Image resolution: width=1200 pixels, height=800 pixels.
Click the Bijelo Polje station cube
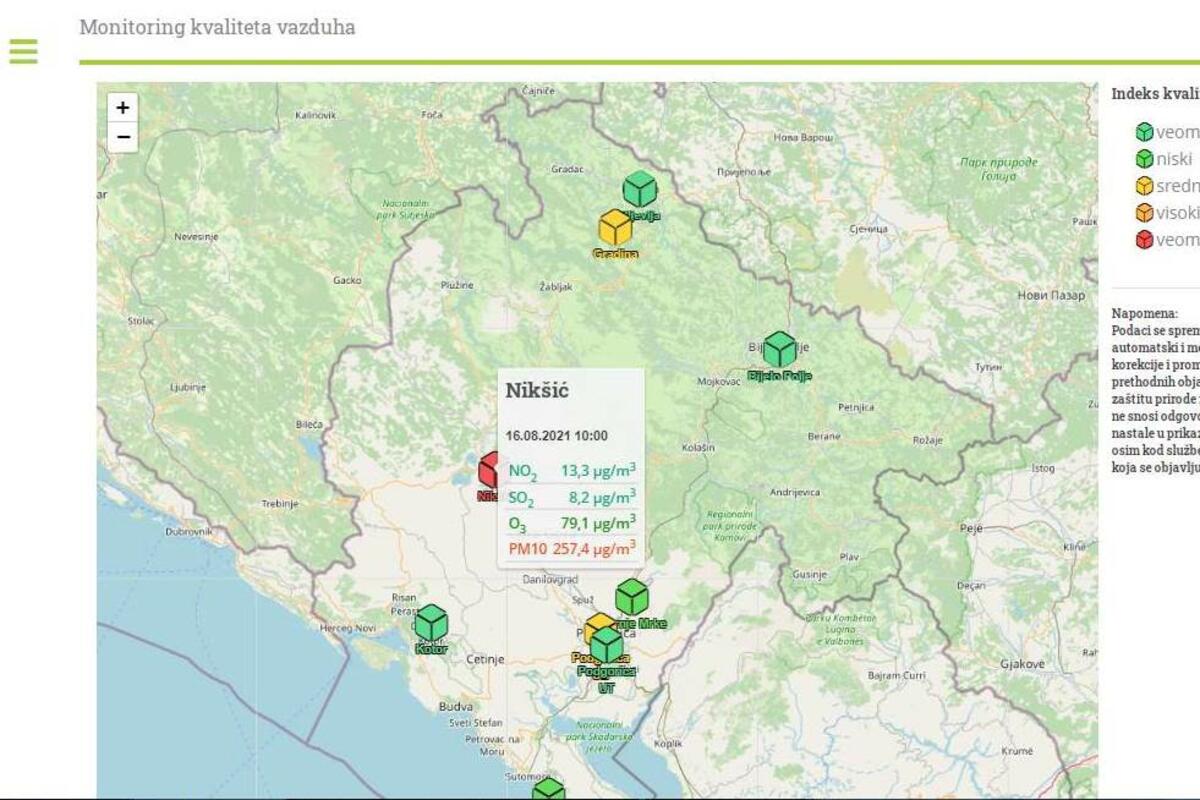779,350
